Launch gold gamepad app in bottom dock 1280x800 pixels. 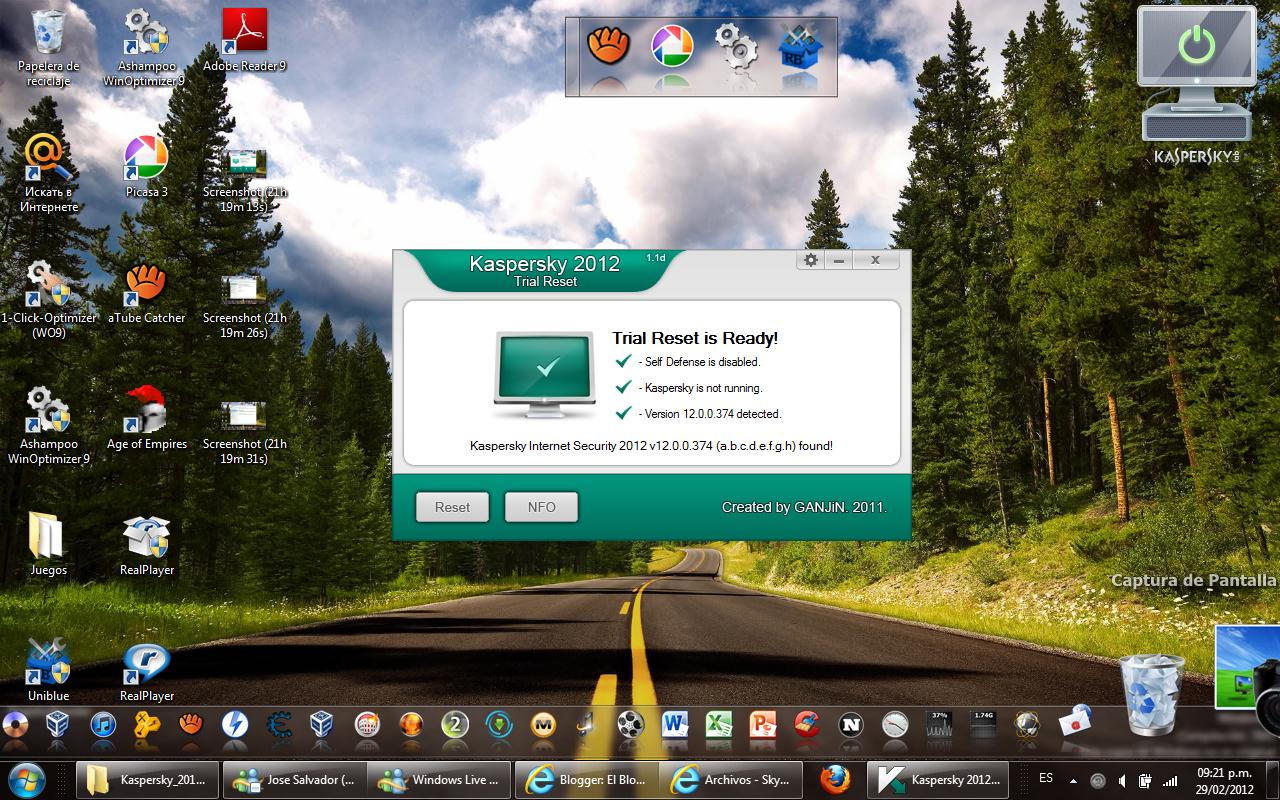point(147,724)
